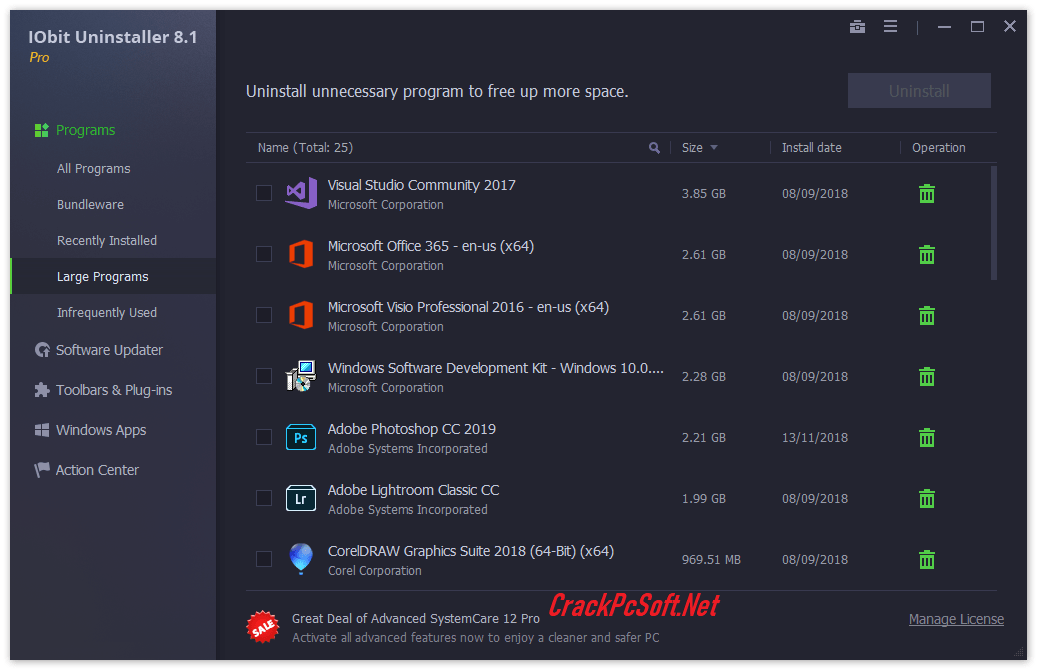1037x670 pixels.
Task: Open the hamburger options menu
Action: 890,26
